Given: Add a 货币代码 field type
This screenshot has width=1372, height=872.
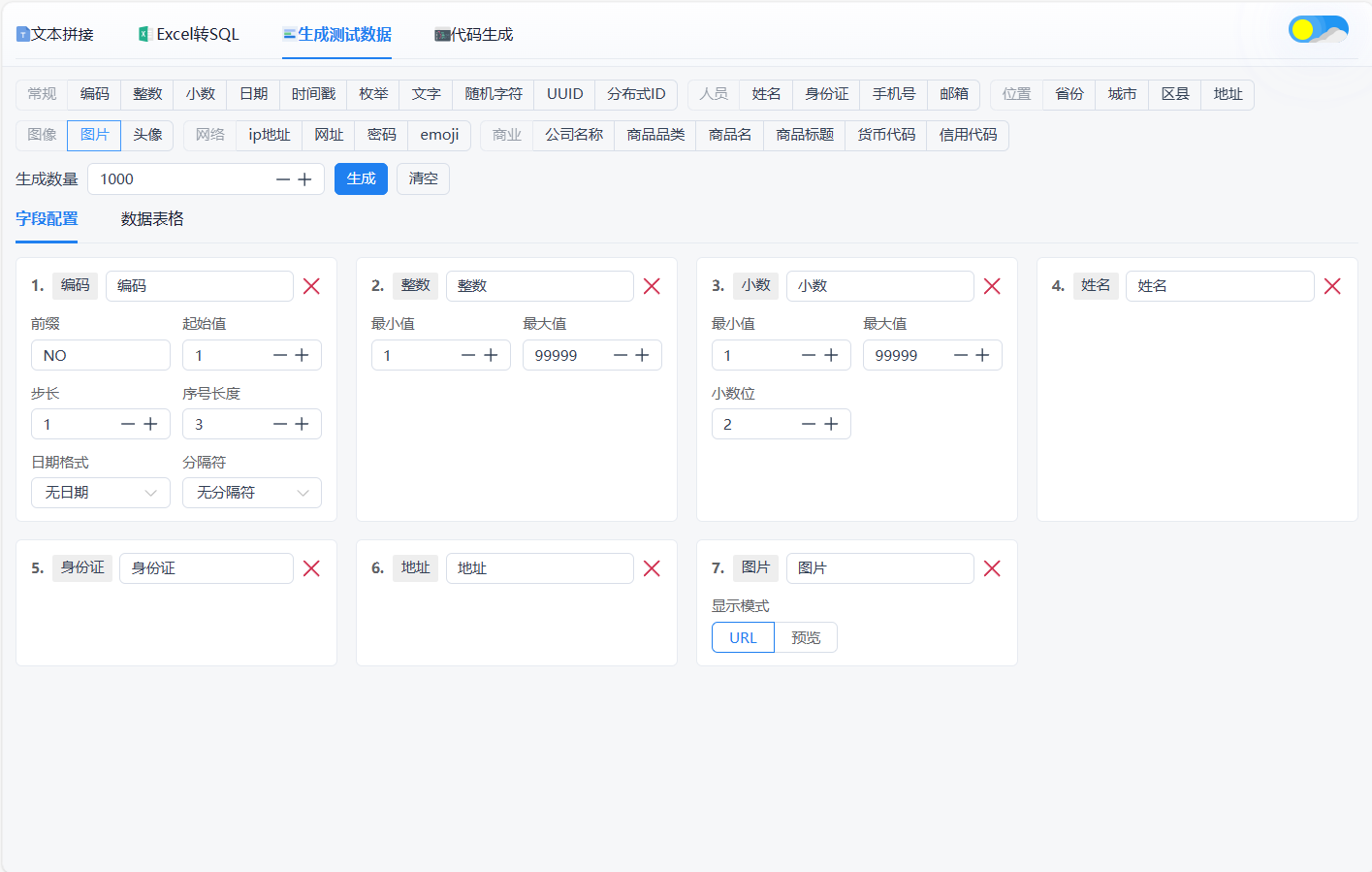Looking at the screenshot, I should (886, 135).
